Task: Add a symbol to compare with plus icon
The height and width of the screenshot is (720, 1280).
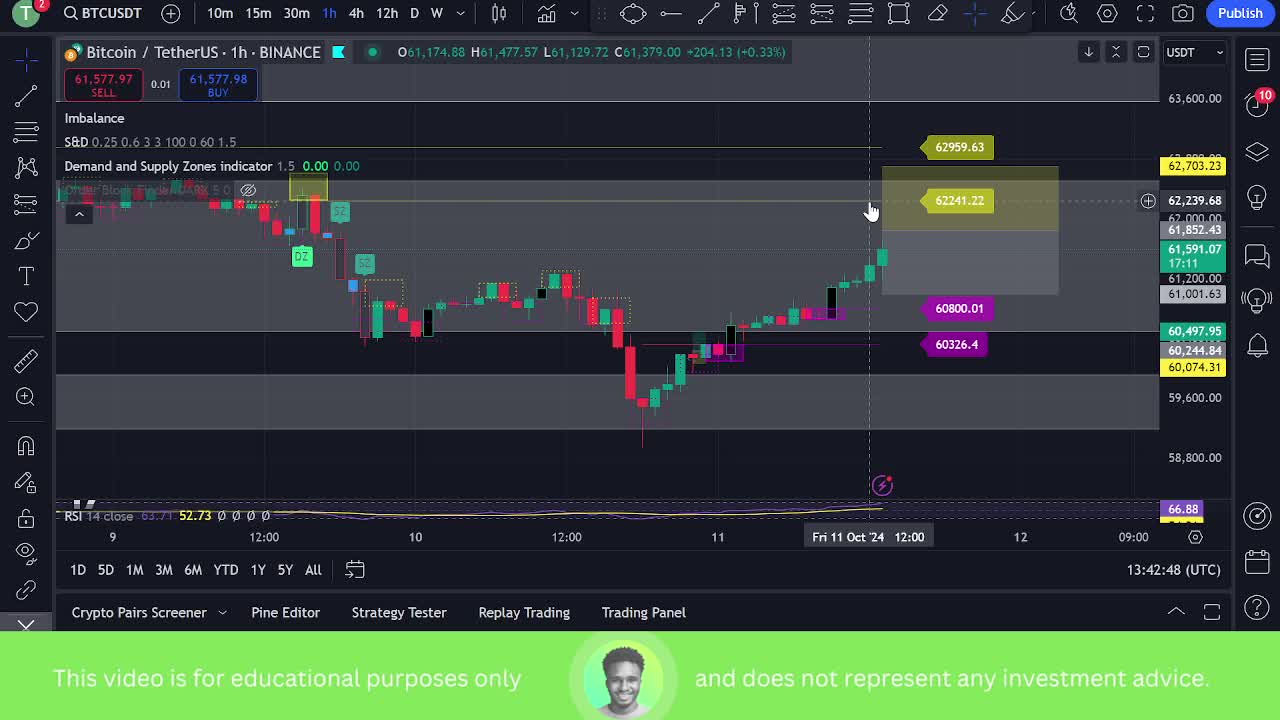Action: (x=171, y=13)
